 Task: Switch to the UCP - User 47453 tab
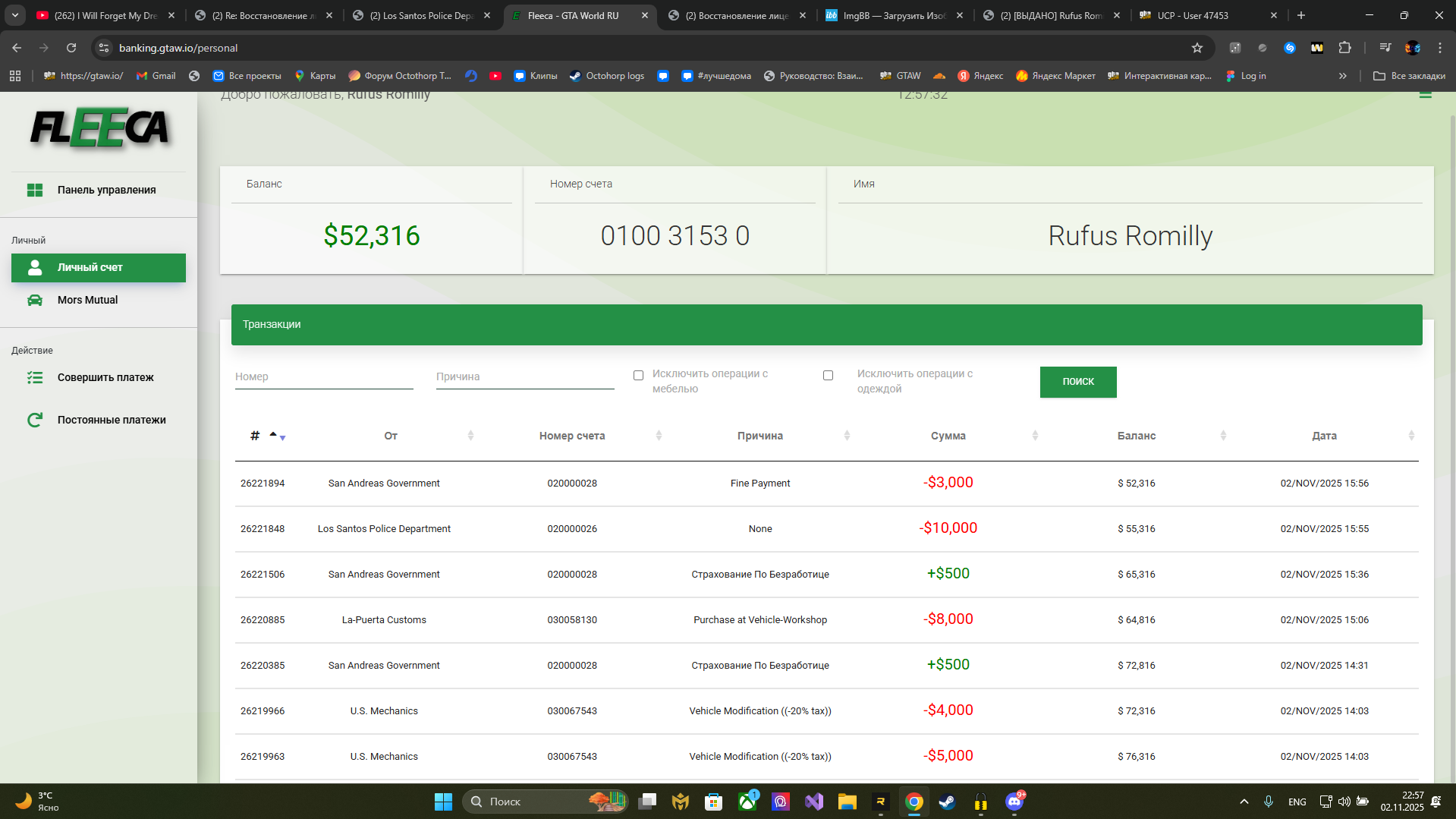[1209, 15]
